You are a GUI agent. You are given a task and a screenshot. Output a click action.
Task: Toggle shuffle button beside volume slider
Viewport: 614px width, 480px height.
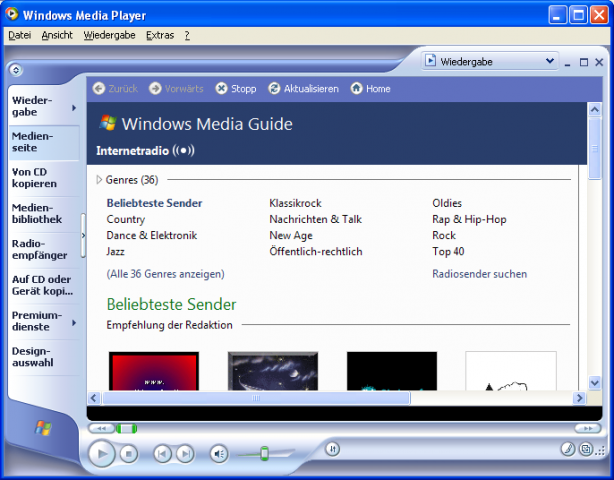[332, 449]
